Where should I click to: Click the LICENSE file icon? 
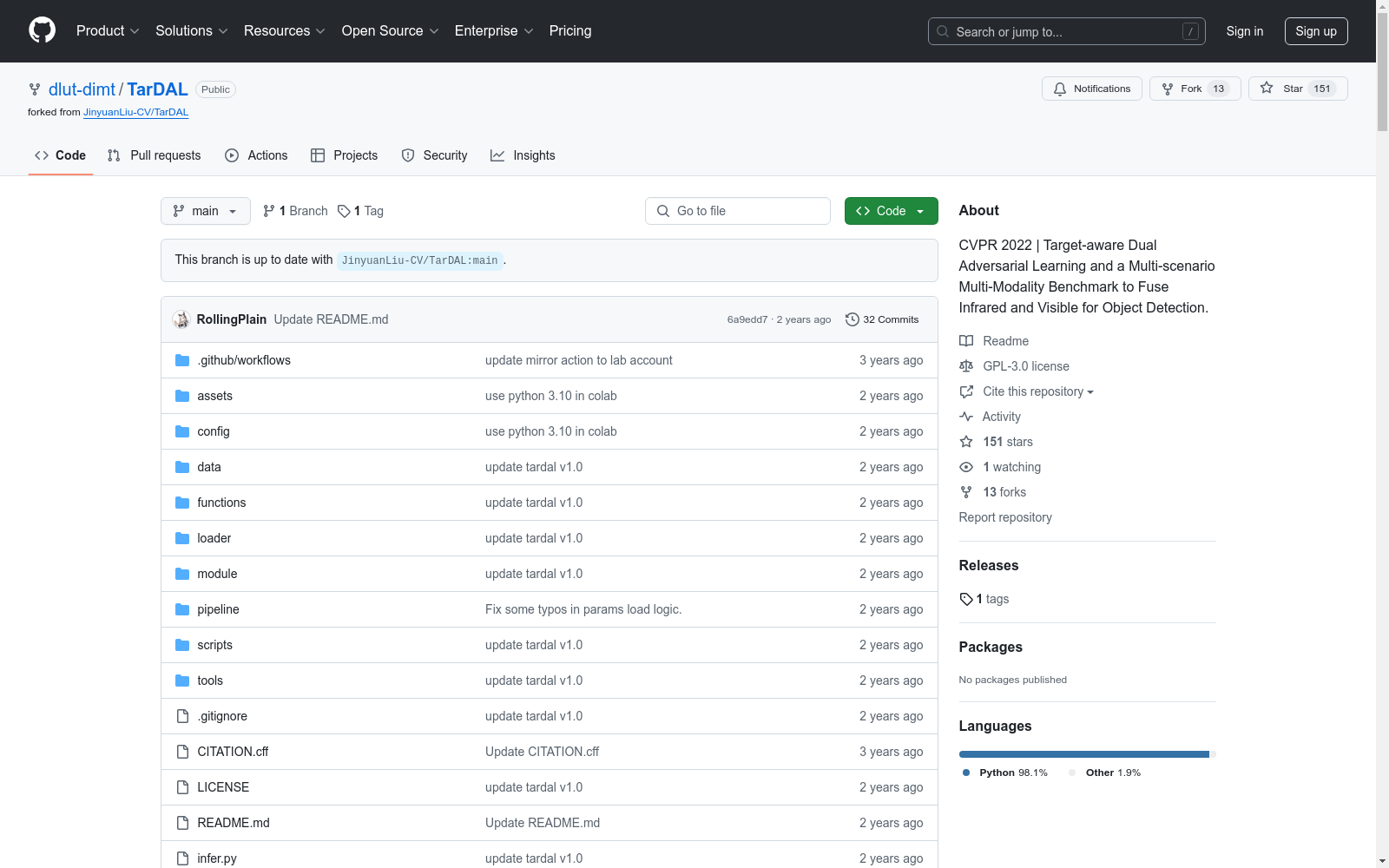(182, 787)
